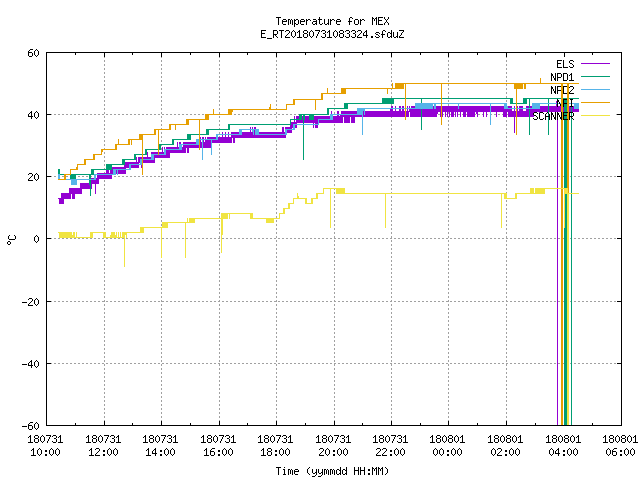Click the °C y-axis unit label
This screenshot has height=480, width=640.
pos(11,240)
